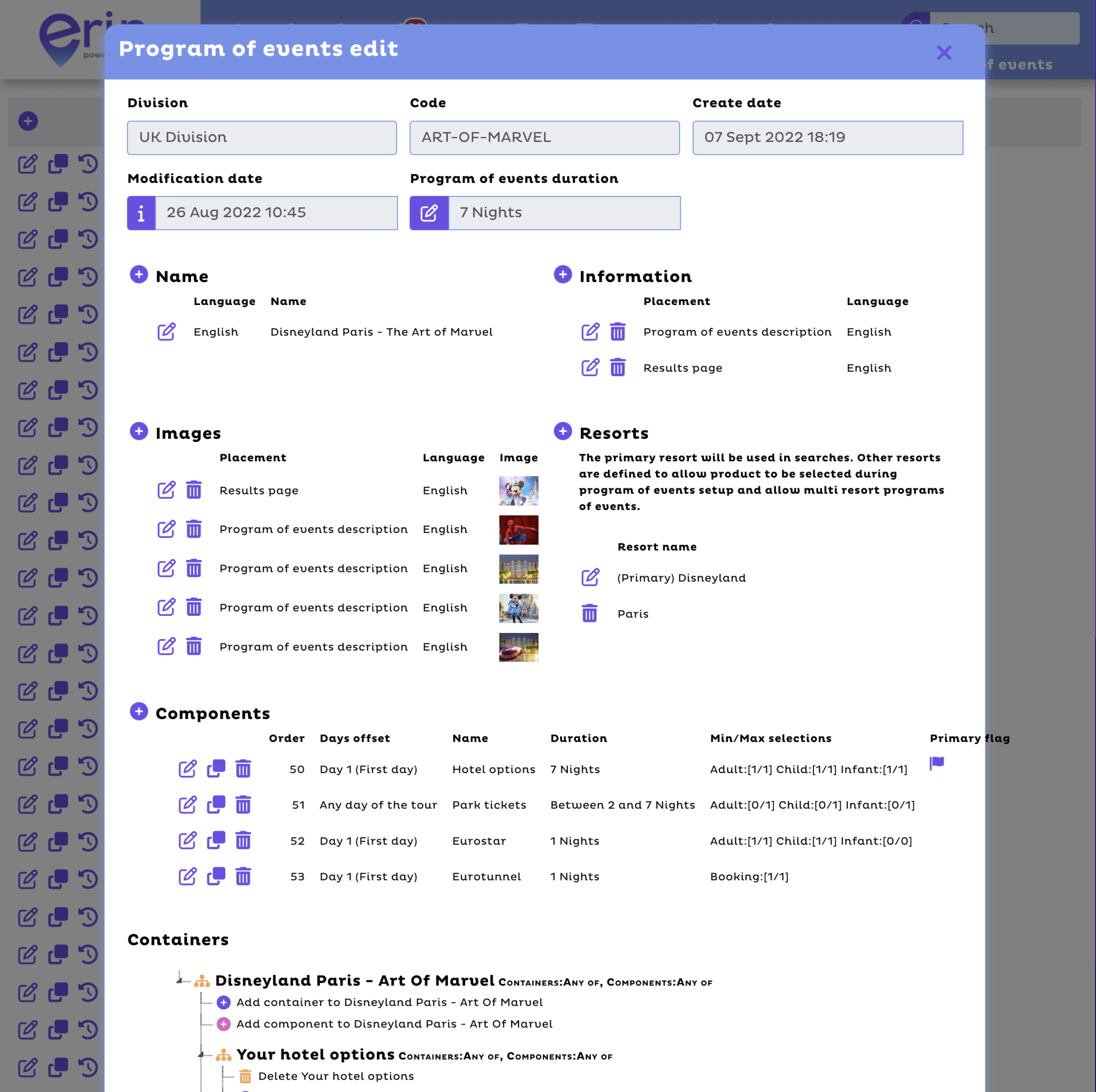Edit the program of events duration
The image size is (1096, 1092).
(x=429, y=213)
